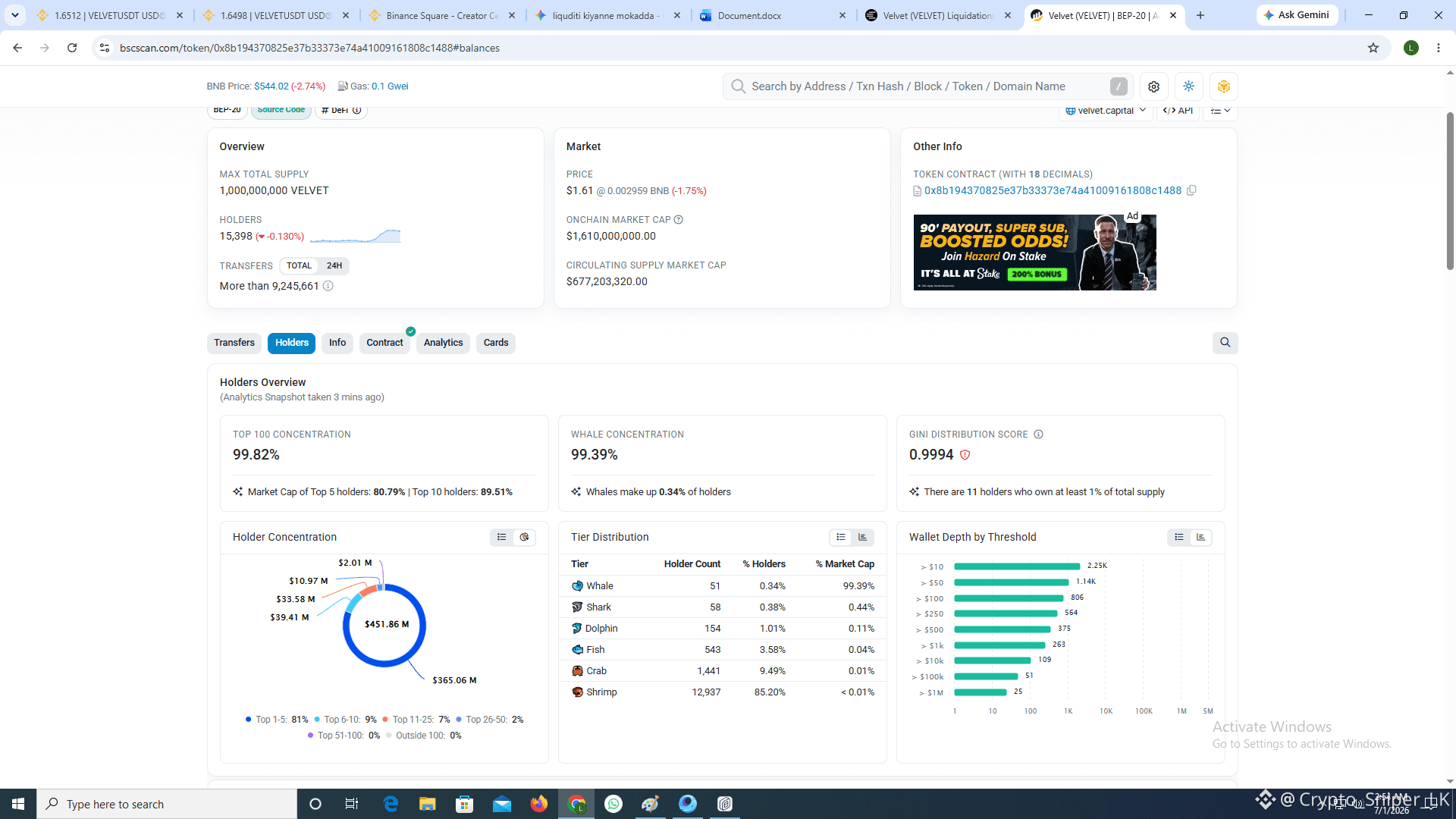Open BscScan site settings gear

pyautogui.click(x=1153, y=86)
